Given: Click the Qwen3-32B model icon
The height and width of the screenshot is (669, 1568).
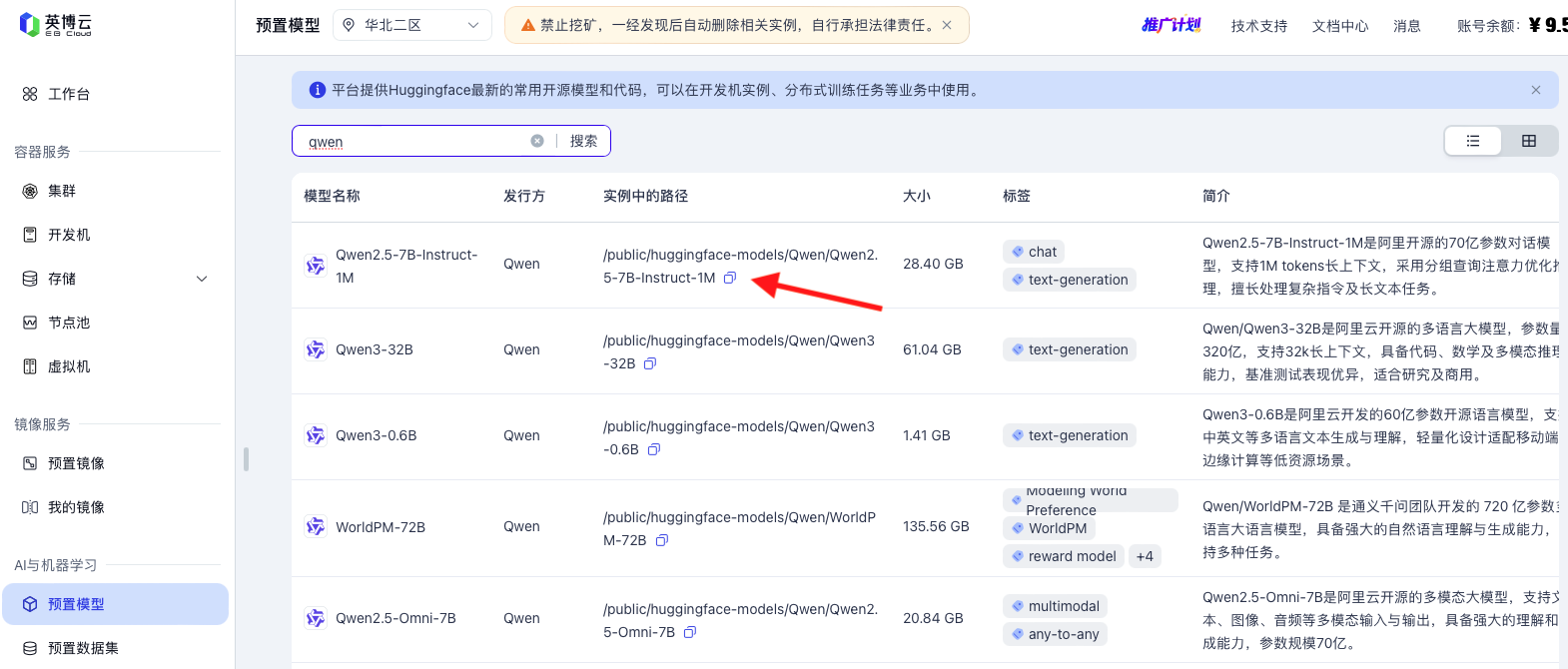Looking at the screenshot, I should tap(316, 349).
